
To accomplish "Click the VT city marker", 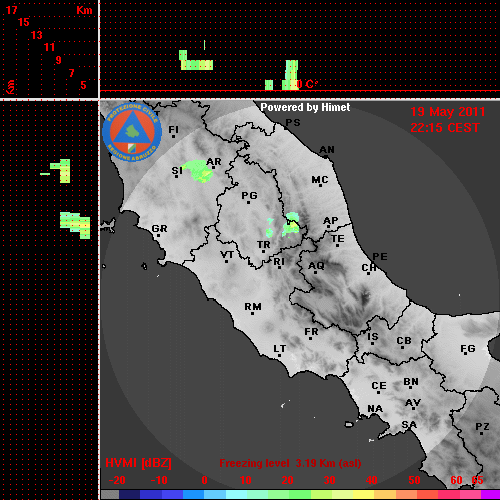I will click(x=227, y=261).
